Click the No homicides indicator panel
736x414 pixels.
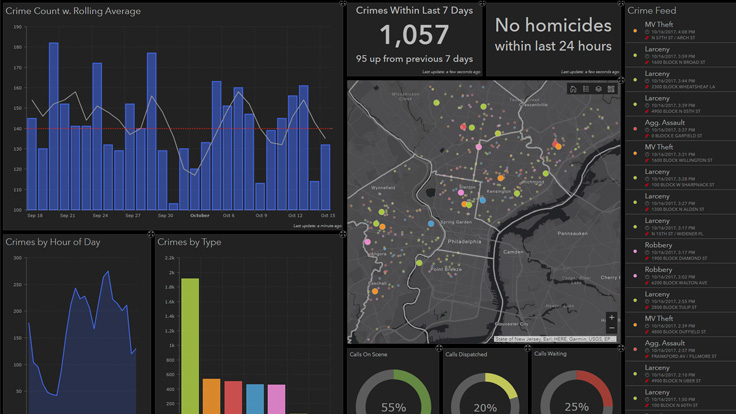[553, 36]
